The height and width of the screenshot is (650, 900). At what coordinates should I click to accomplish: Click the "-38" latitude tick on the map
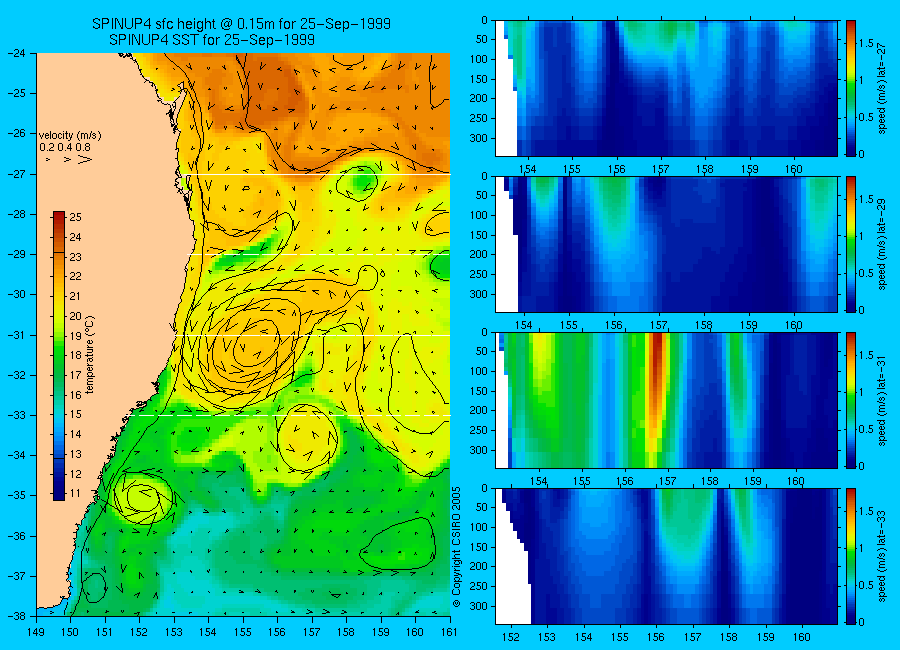(x=17, y=616)
